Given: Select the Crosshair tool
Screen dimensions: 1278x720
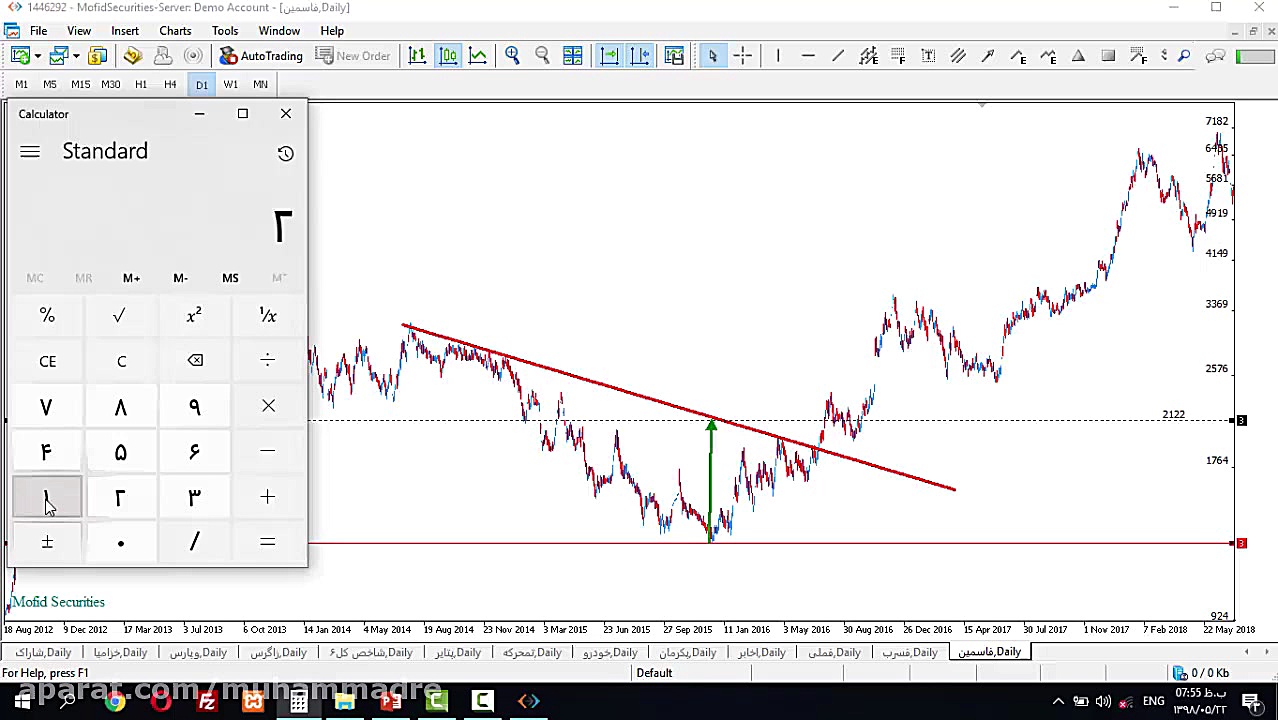Looking at the screenshot, I should click(742, 56).
